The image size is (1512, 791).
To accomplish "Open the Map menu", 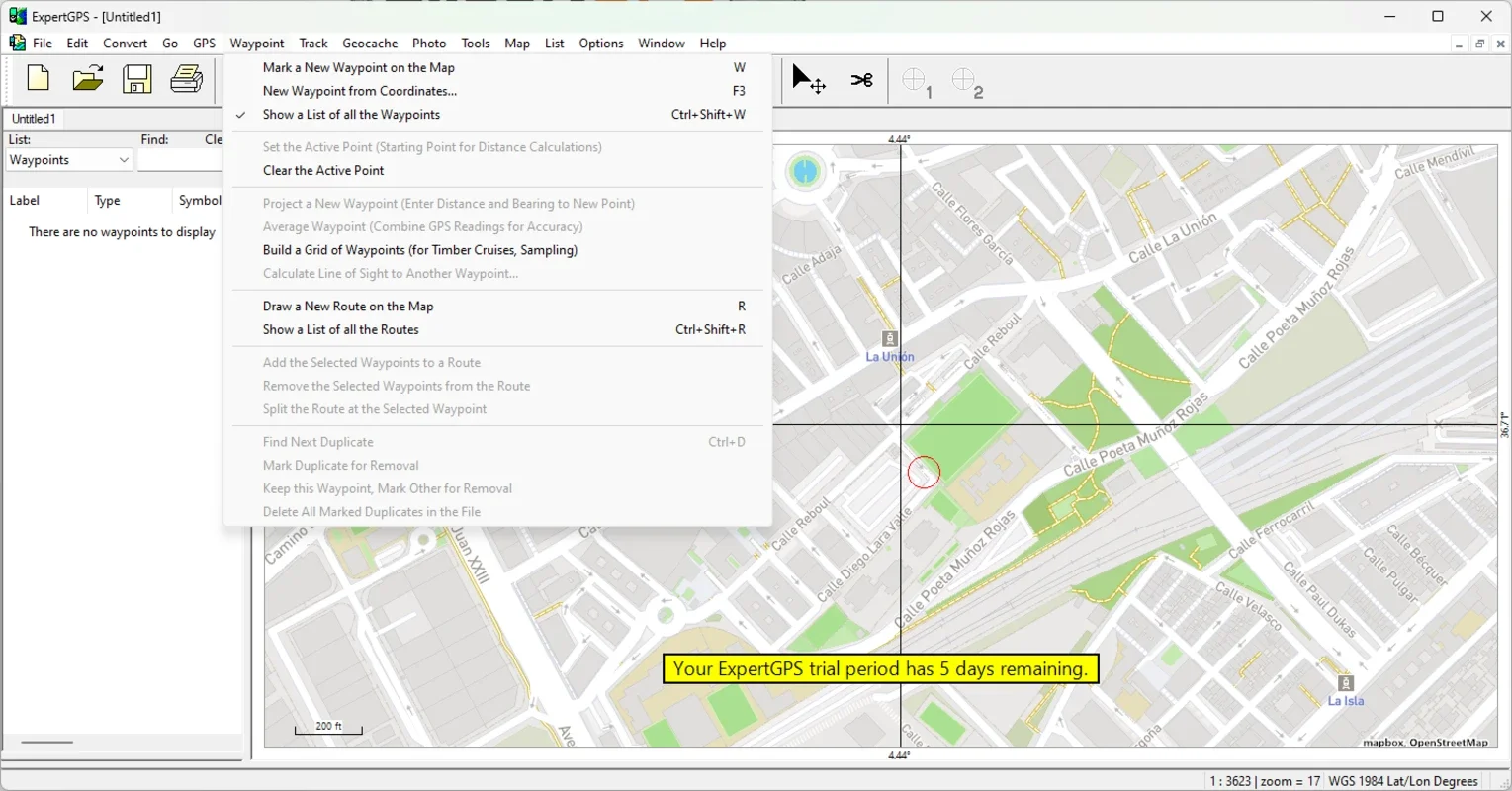I will point(517,44).
